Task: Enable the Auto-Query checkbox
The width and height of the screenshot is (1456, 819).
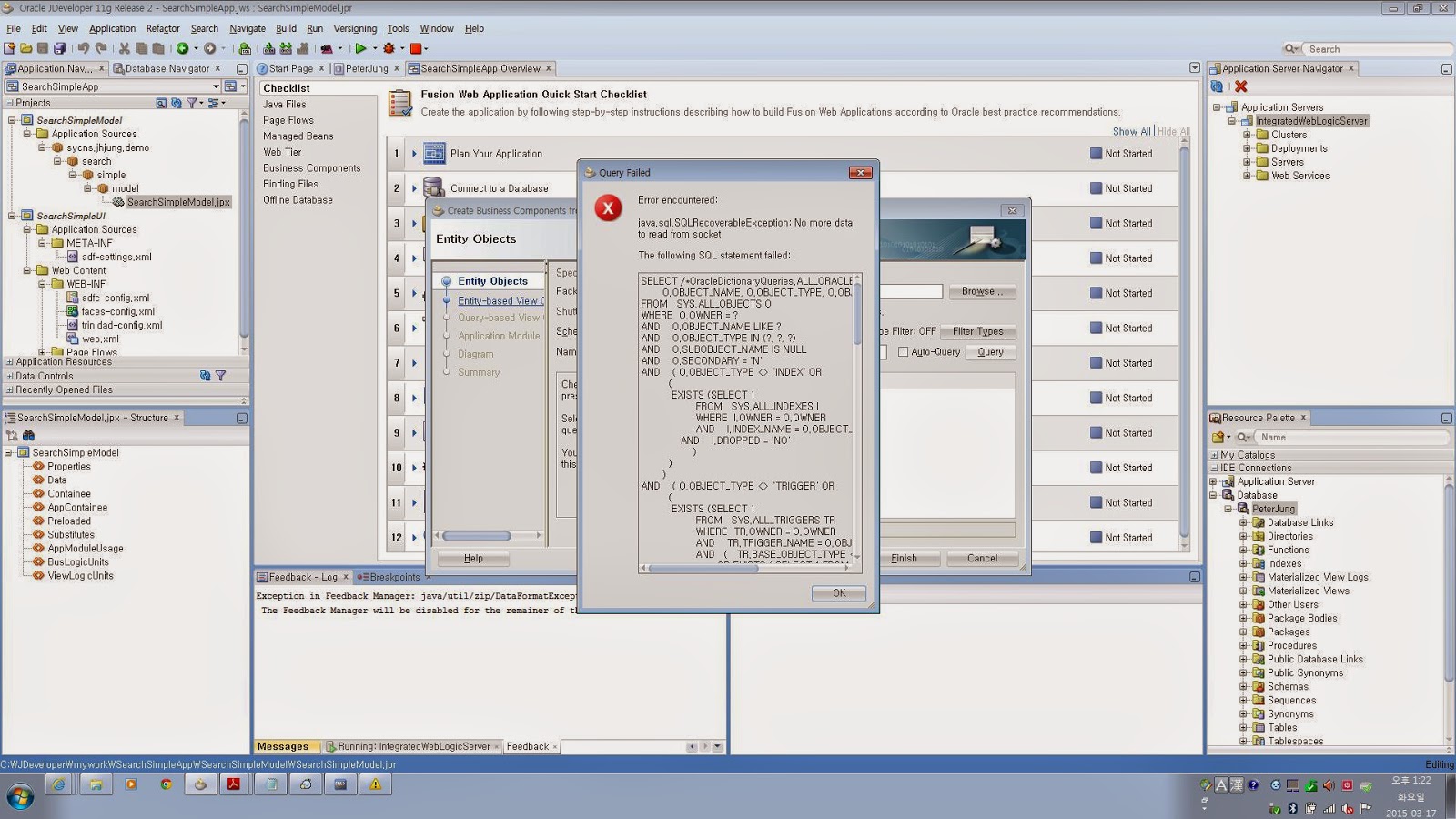Action: [903, 352]
